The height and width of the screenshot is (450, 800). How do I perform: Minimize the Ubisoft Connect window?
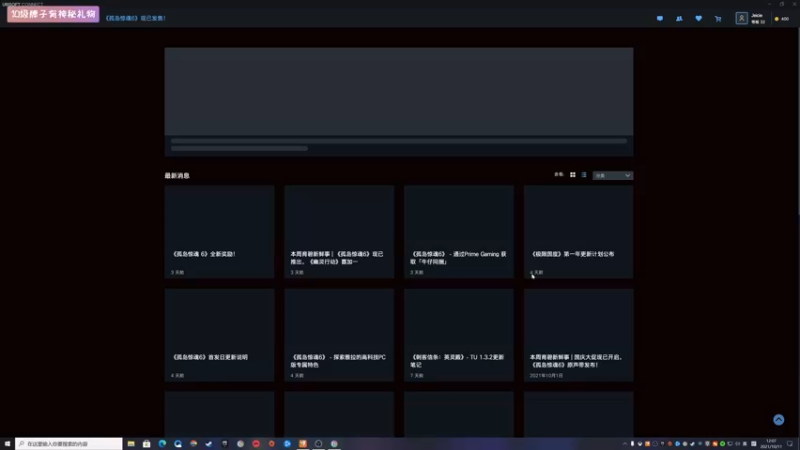[769, 4]
